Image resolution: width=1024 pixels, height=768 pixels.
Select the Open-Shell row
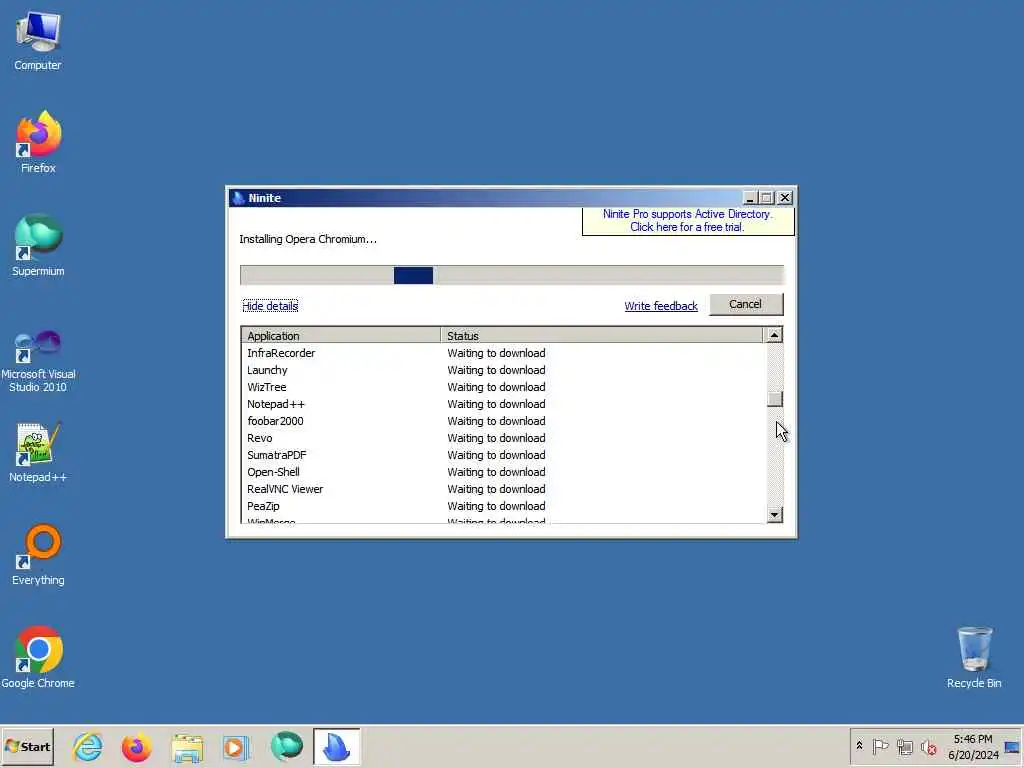point(503,472)
